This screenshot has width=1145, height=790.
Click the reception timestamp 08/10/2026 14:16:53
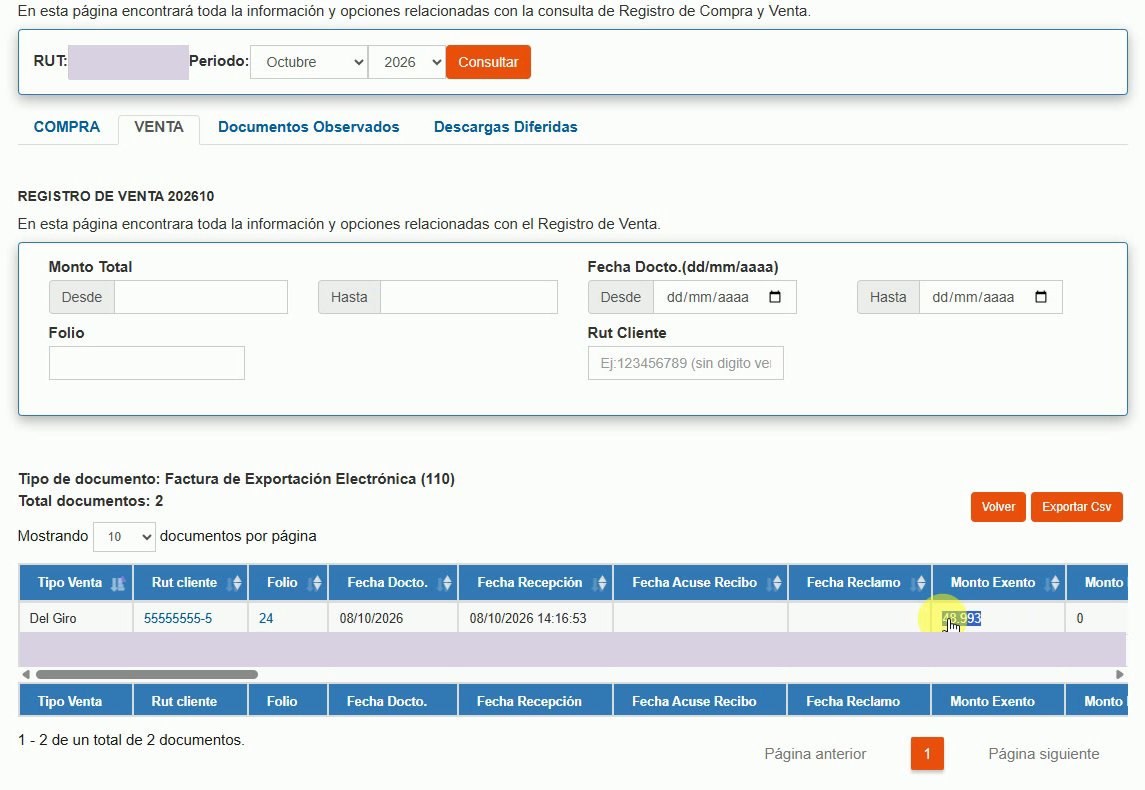click(x=528, y=618)
